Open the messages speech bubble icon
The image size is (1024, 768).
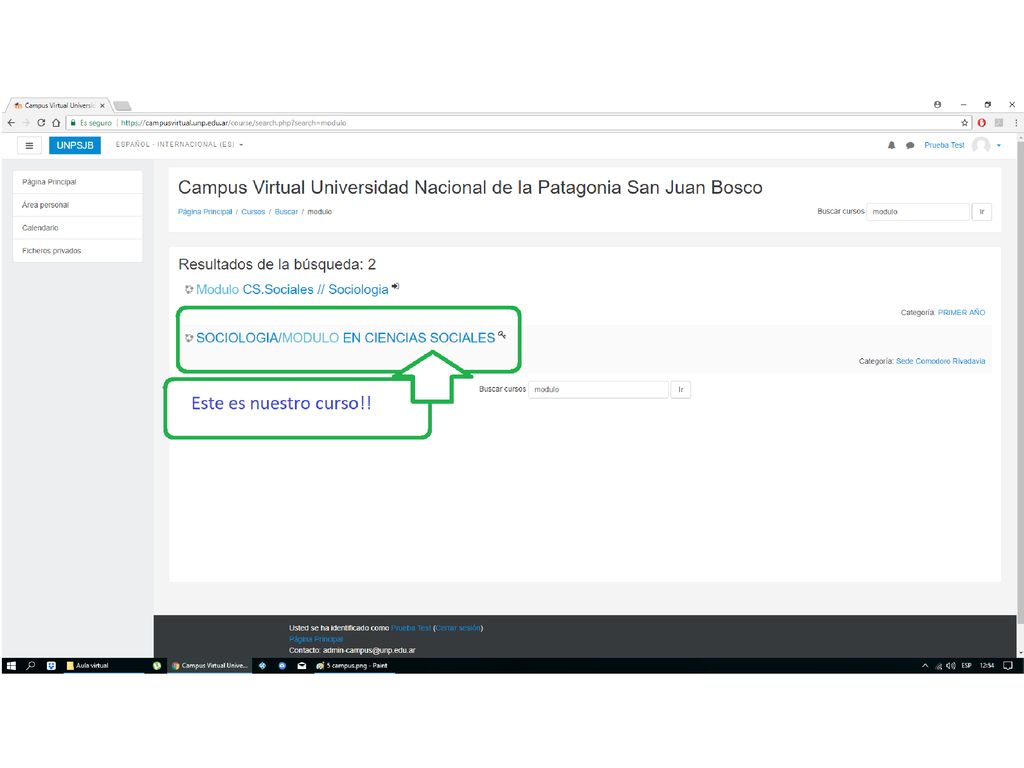[x=910, y=145]
